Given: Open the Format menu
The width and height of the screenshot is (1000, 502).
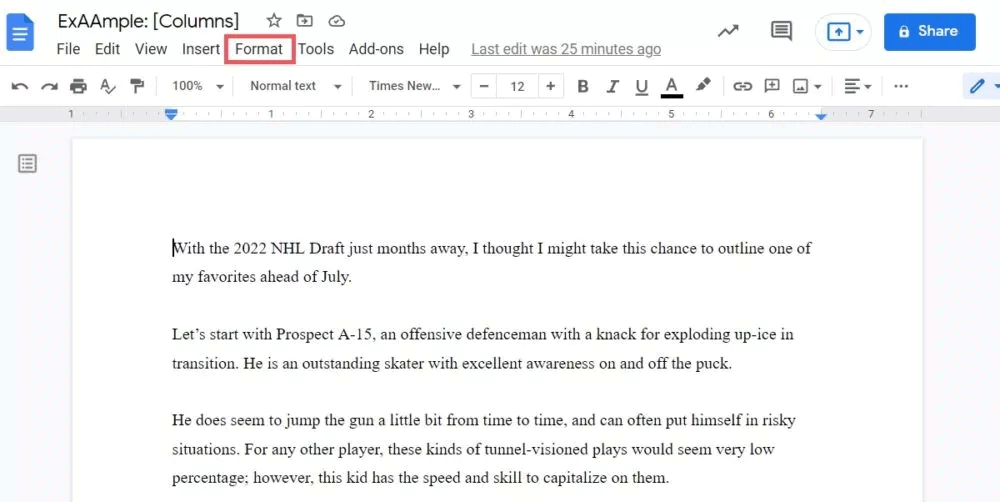Looking at the screenshot, I should [259, 49].
